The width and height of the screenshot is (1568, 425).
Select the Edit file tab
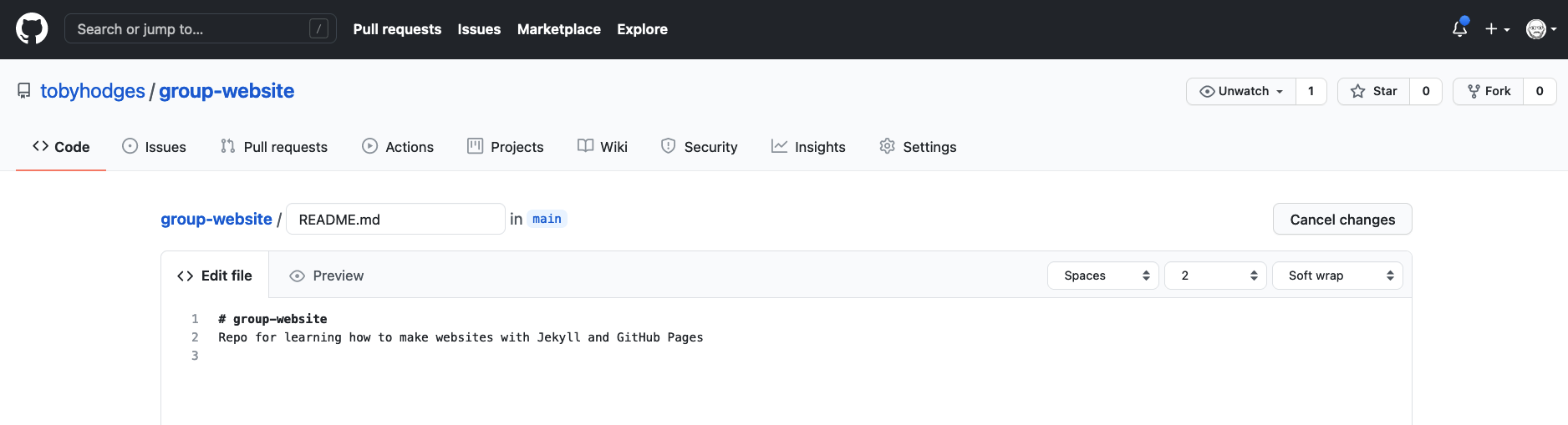pos(215,276)
